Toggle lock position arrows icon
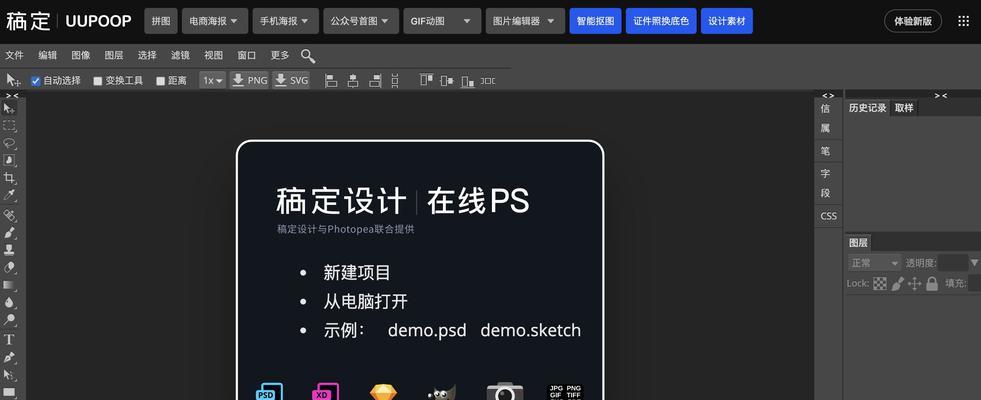Viewport: 981px width, 400px height. coord(915,284)
